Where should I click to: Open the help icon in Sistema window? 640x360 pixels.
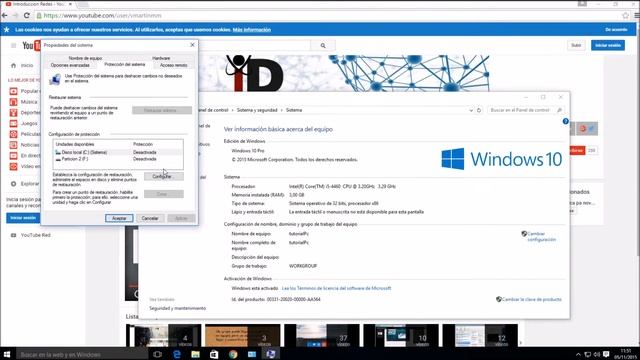pyautogui.click(x=565, y=121)
